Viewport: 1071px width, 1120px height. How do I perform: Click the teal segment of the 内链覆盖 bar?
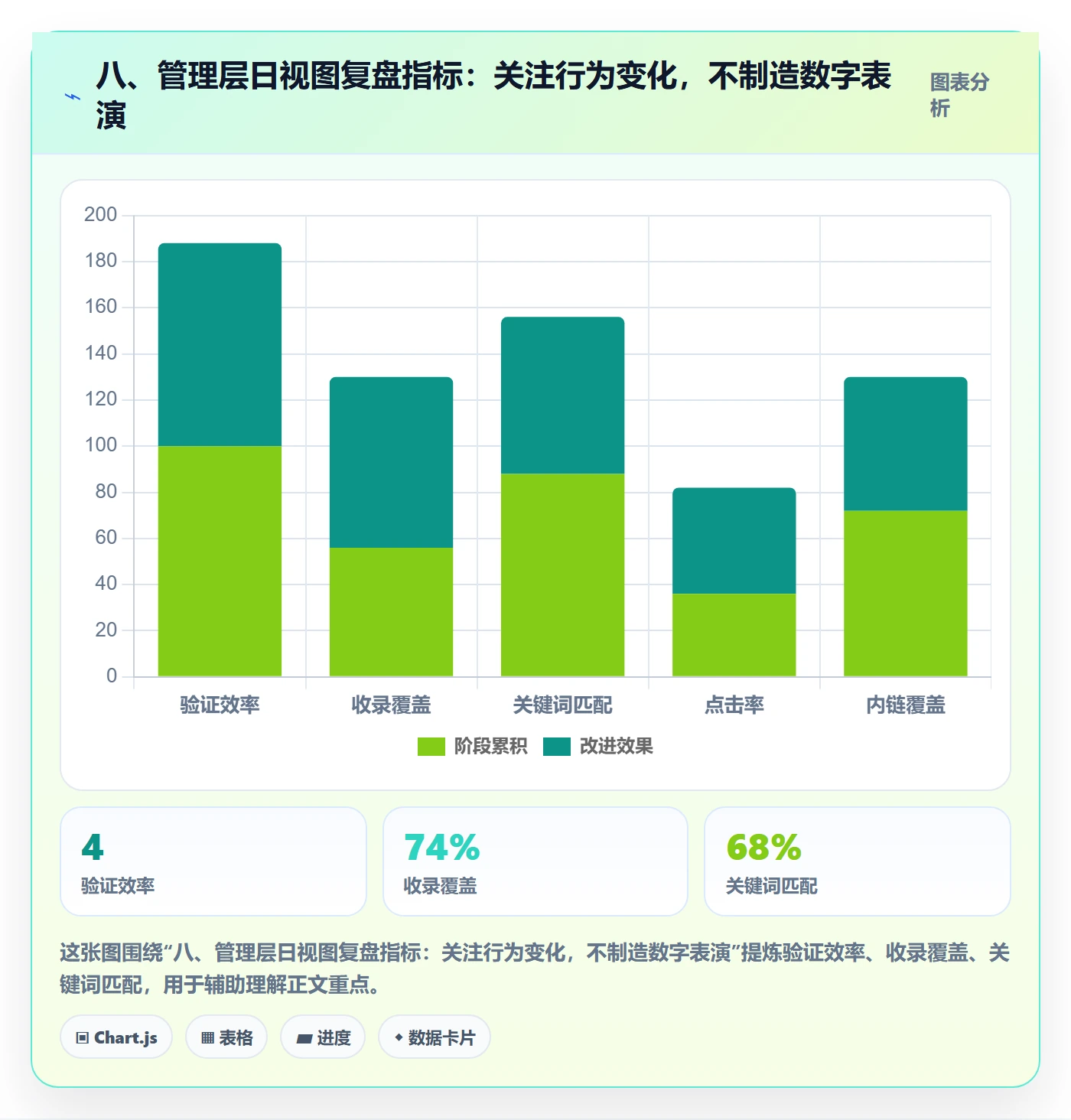[x=905, y=444]
